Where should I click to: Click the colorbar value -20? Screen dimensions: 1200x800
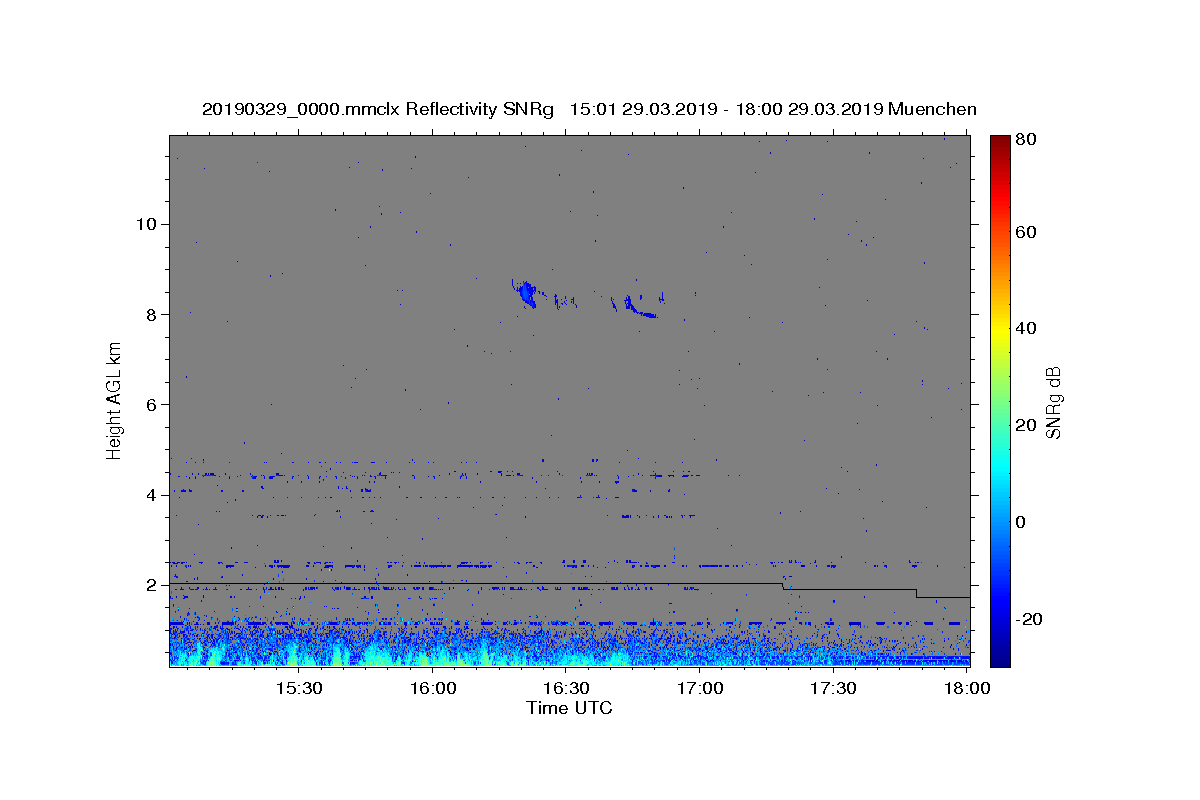click(1030, 619)
